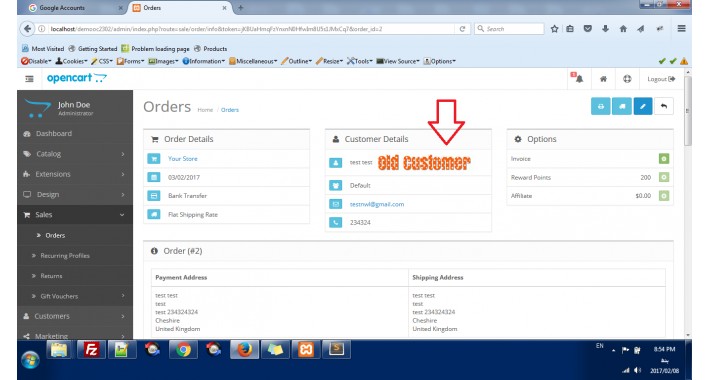Click the print shipping list truck button
This screenshot has width=710, height=380.
coord(622,106)
